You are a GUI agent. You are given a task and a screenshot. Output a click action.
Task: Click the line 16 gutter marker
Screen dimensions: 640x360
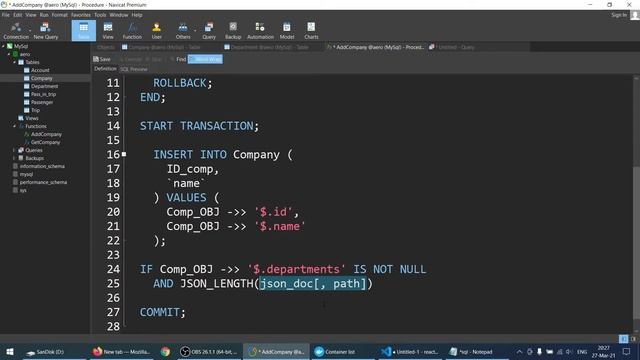point(124,154)
